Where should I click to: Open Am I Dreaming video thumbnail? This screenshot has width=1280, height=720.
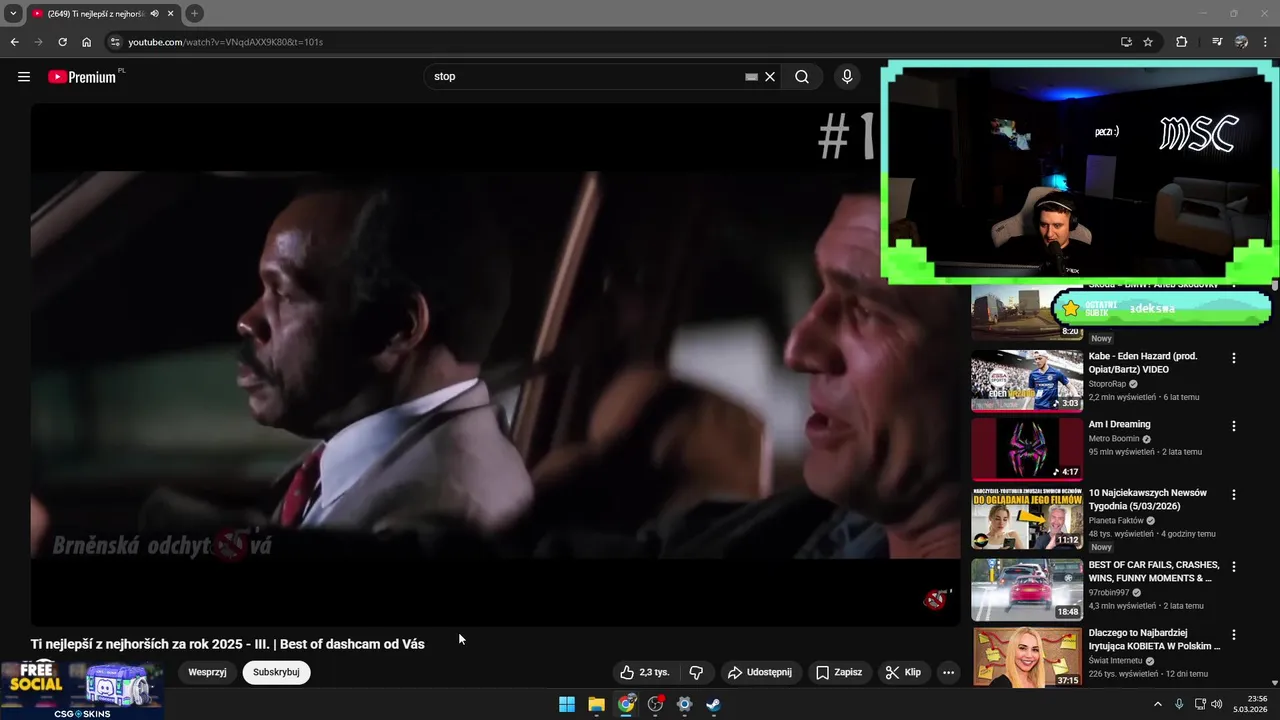(x=1027, y=448)
